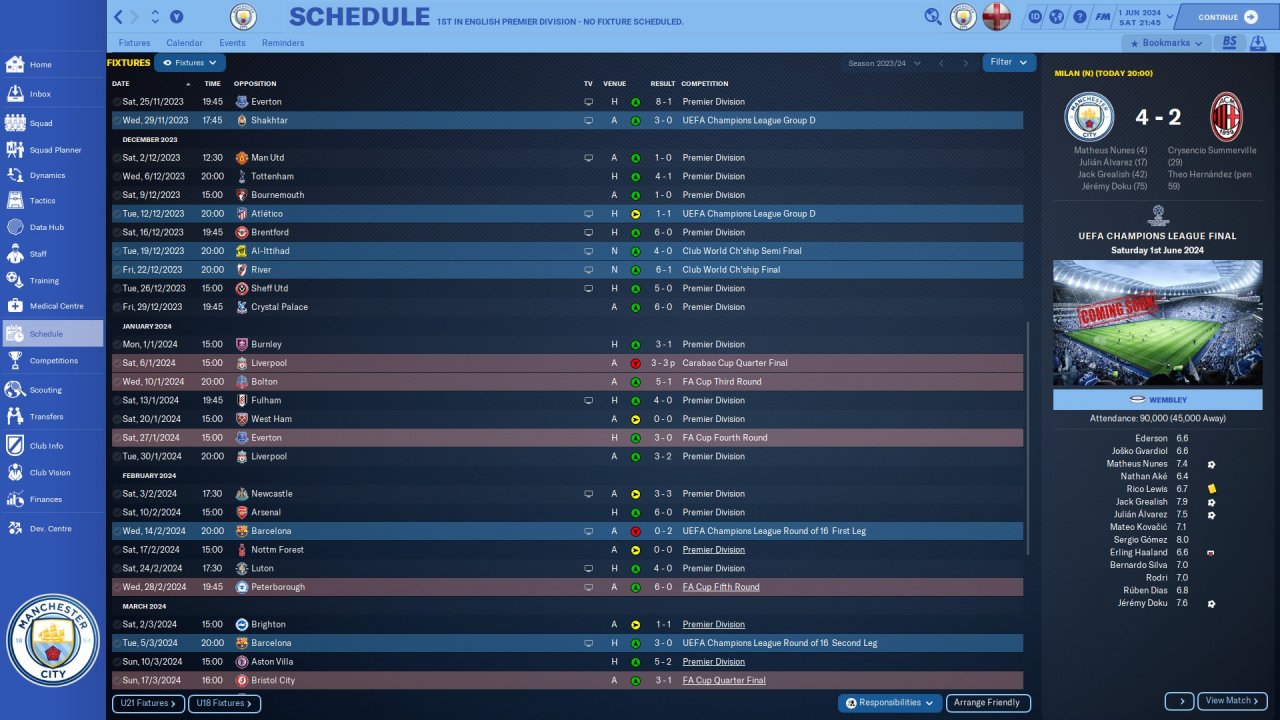The height and width of the screenshot is (720, 1280).
Task: Open the Bookmarks dropdown
Action: tap(1166, 43)
